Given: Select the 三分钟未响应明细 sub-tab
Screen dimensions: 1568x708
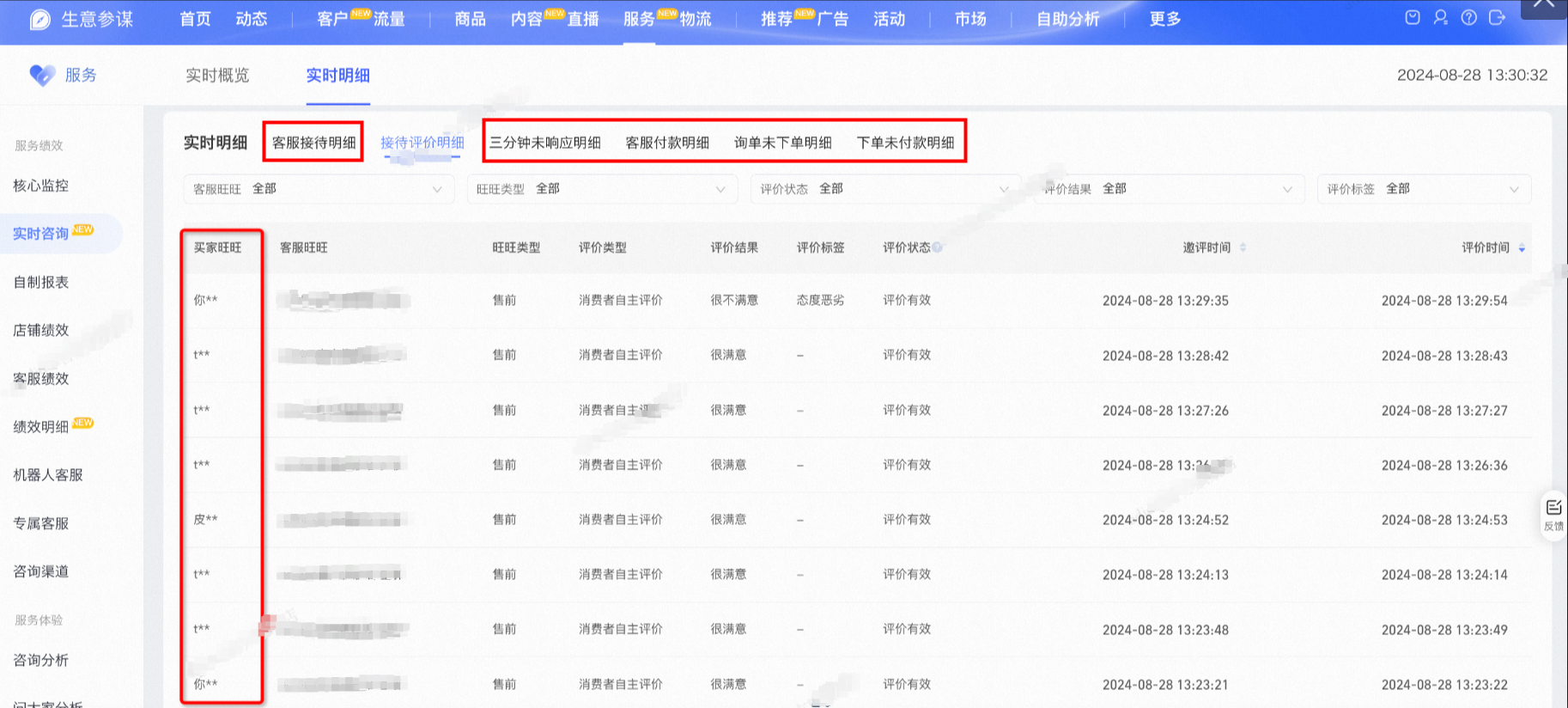Looking at the screenshot, I should pos(545,143).
